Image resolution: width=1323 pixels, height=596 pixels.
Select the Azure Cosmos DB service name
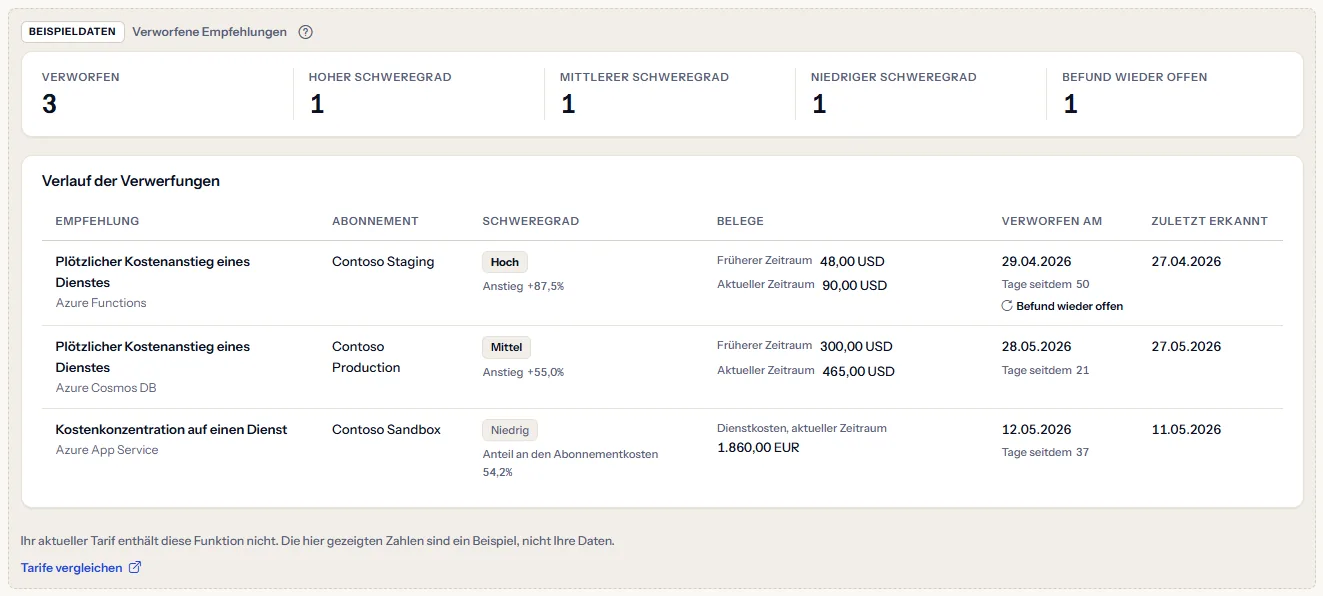106,388
